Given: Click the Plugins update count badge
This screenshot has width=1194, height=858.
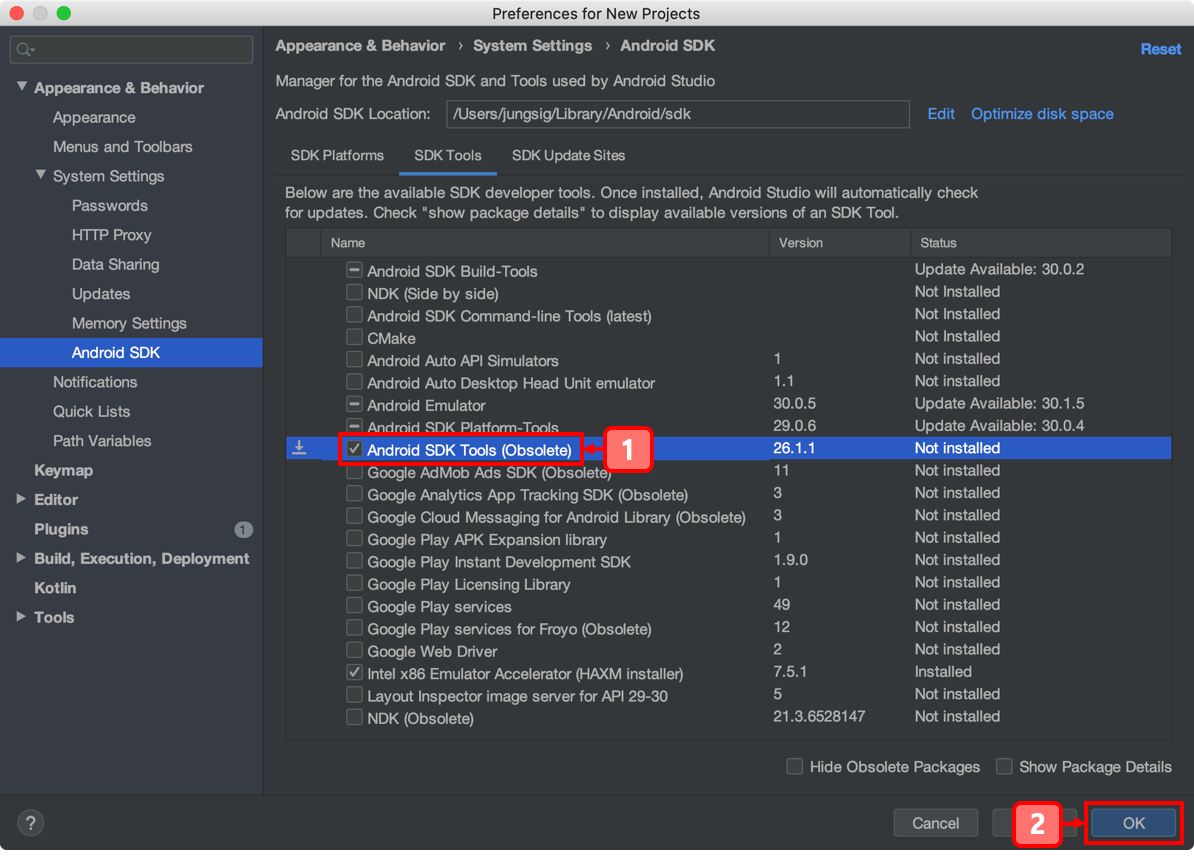Looking at the screenshot, I should 243,529.
